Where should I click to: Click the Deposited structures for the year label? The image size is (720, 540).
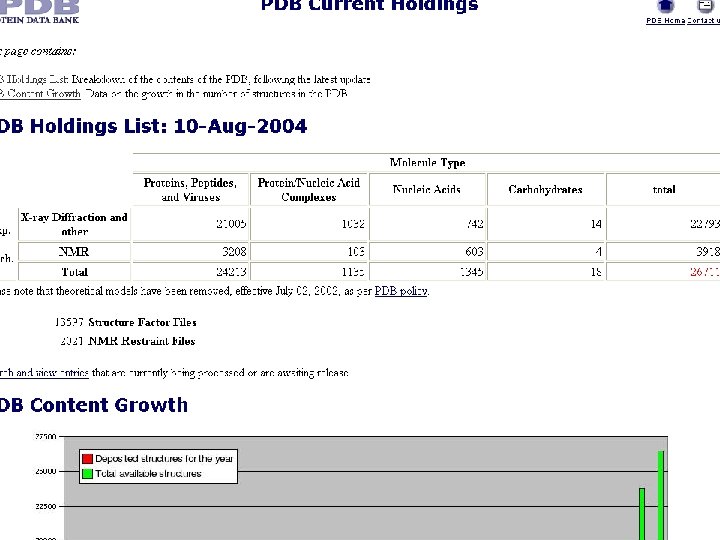point(164,459)
